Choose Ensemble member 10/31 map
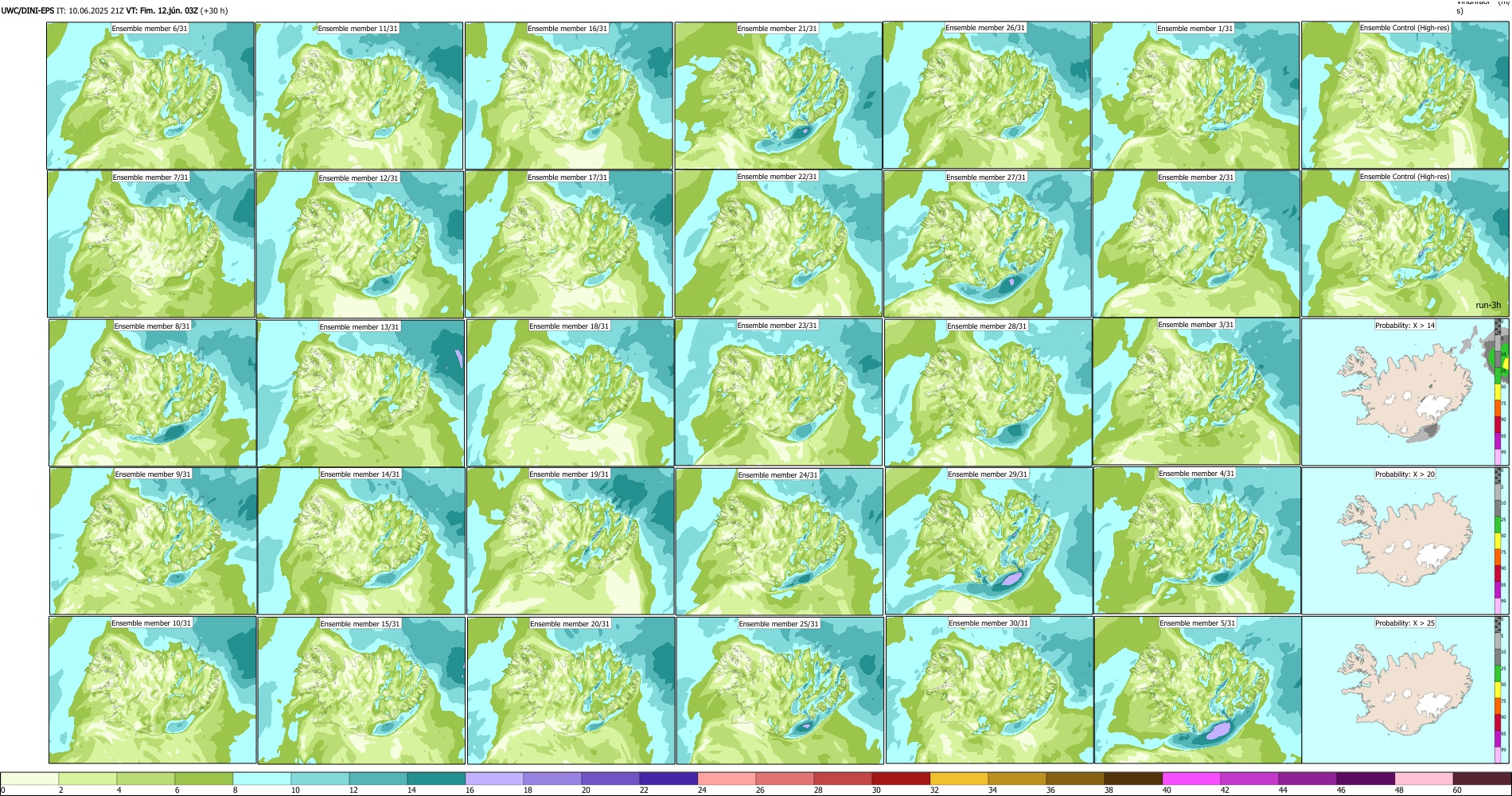 pos(153,690)
